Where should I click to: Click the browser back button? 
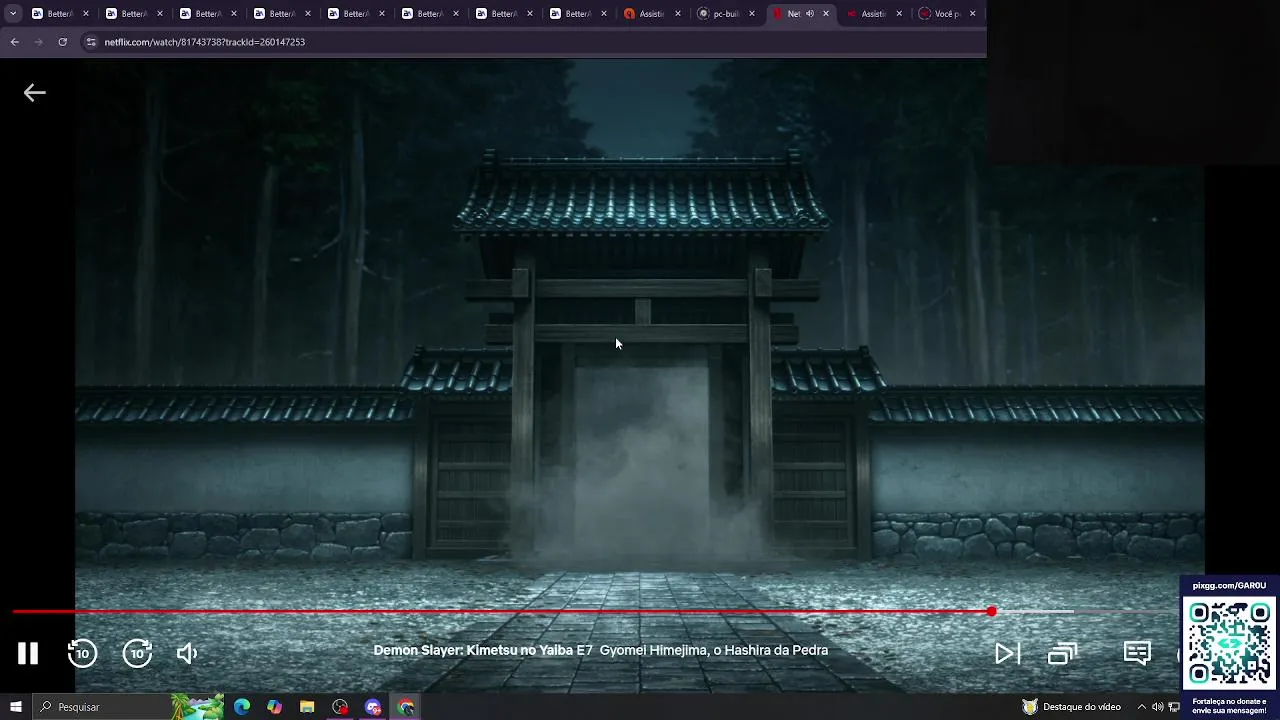pos(14,42)
